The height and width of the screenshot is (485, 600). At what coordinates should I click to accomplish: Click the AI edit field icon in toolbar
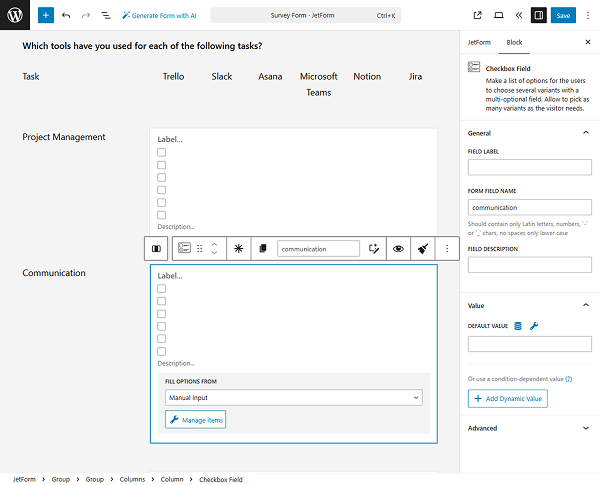(x=373, y=249)
